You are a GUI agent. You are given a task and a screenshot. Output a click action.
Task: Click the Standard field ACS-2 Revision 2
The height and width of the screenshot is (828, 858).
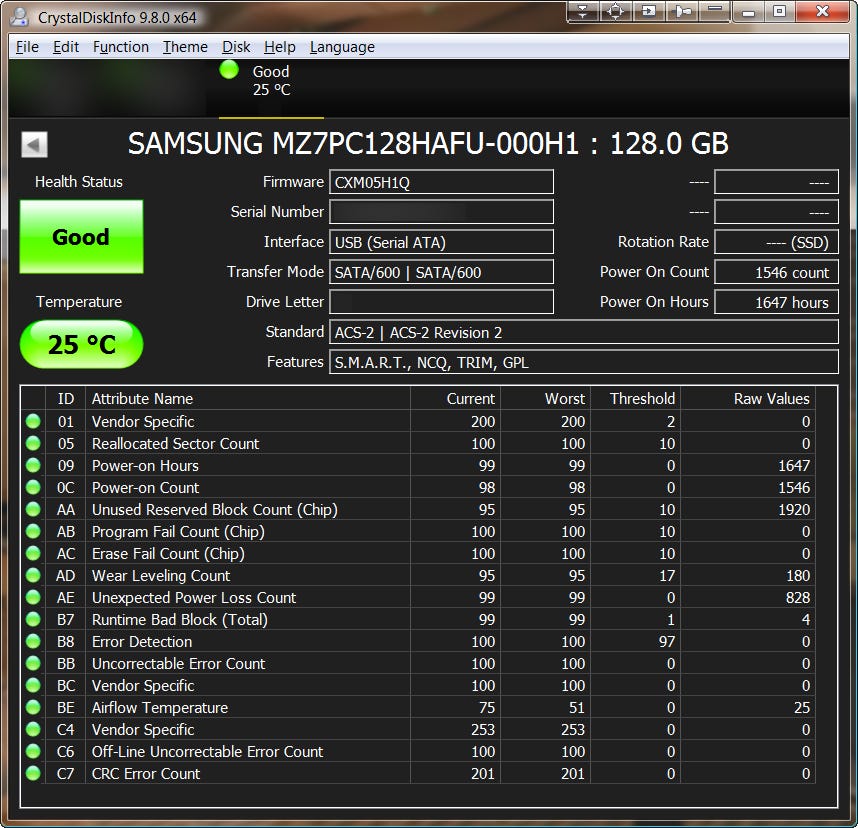pos(583,332)
